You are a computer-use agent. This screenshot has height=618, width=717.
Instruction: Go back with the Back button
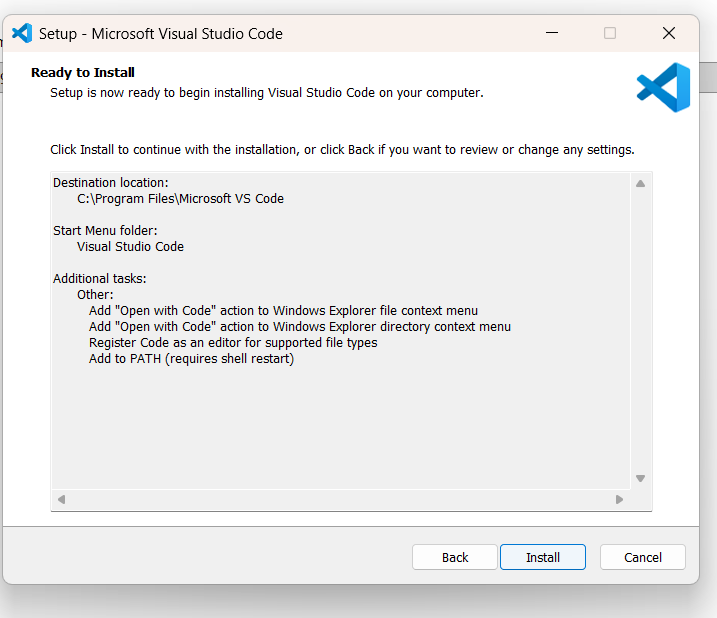455,557
